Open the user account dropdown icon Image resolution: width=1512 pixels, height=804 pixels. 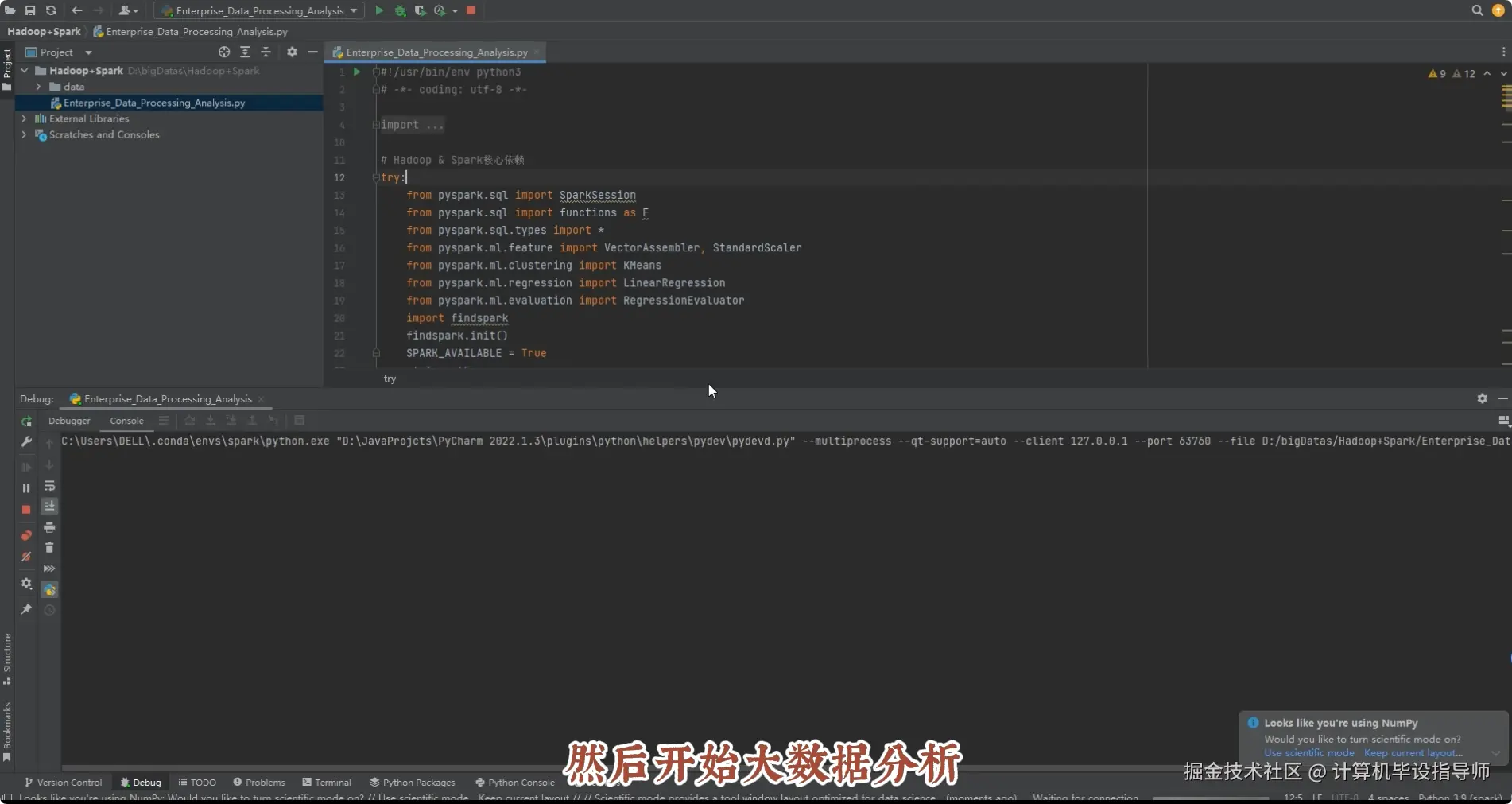tap(128, 10)
